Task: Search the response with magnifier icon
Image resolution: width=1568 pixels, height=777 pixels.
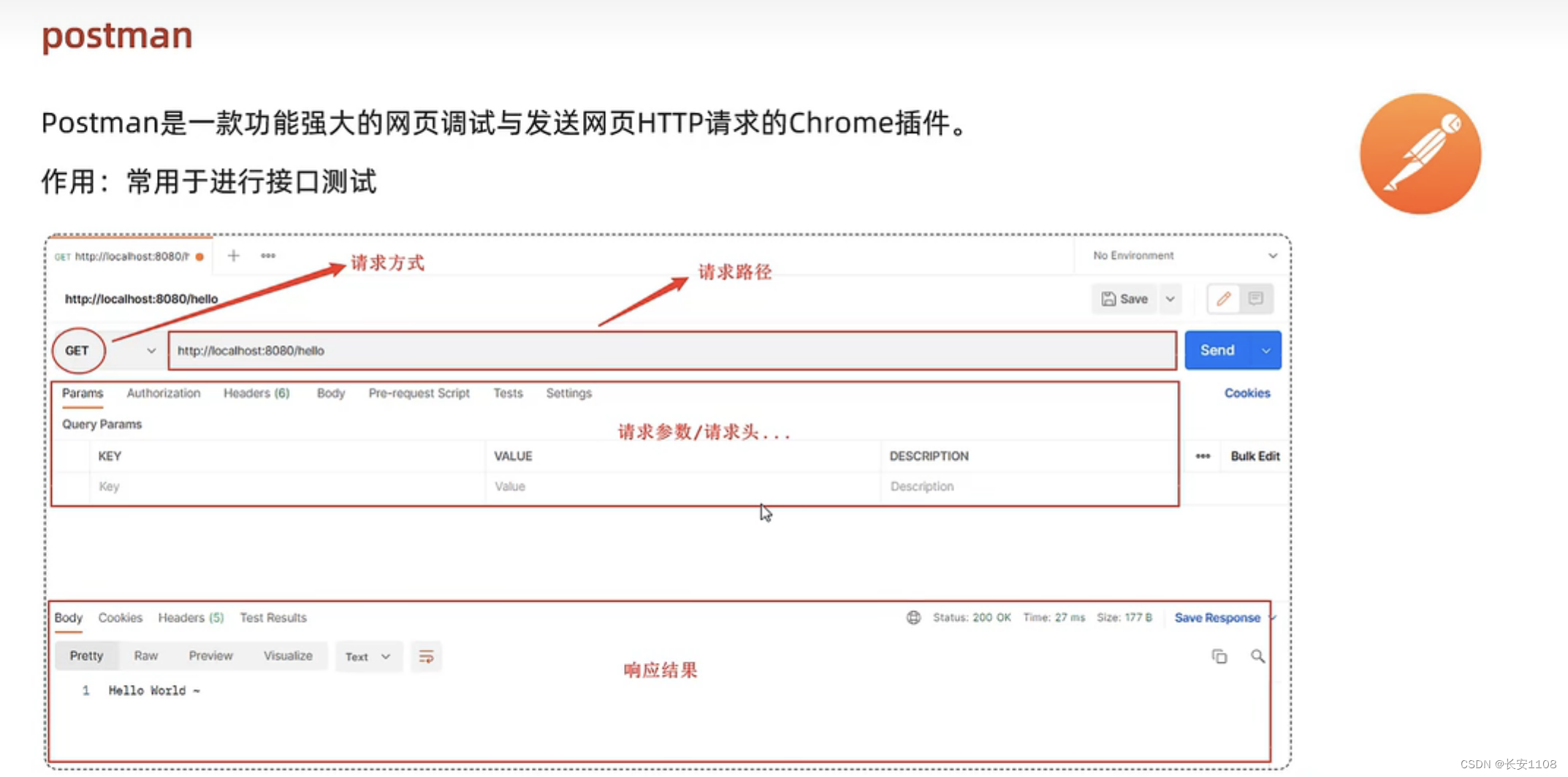Action: click(1257, 656)
